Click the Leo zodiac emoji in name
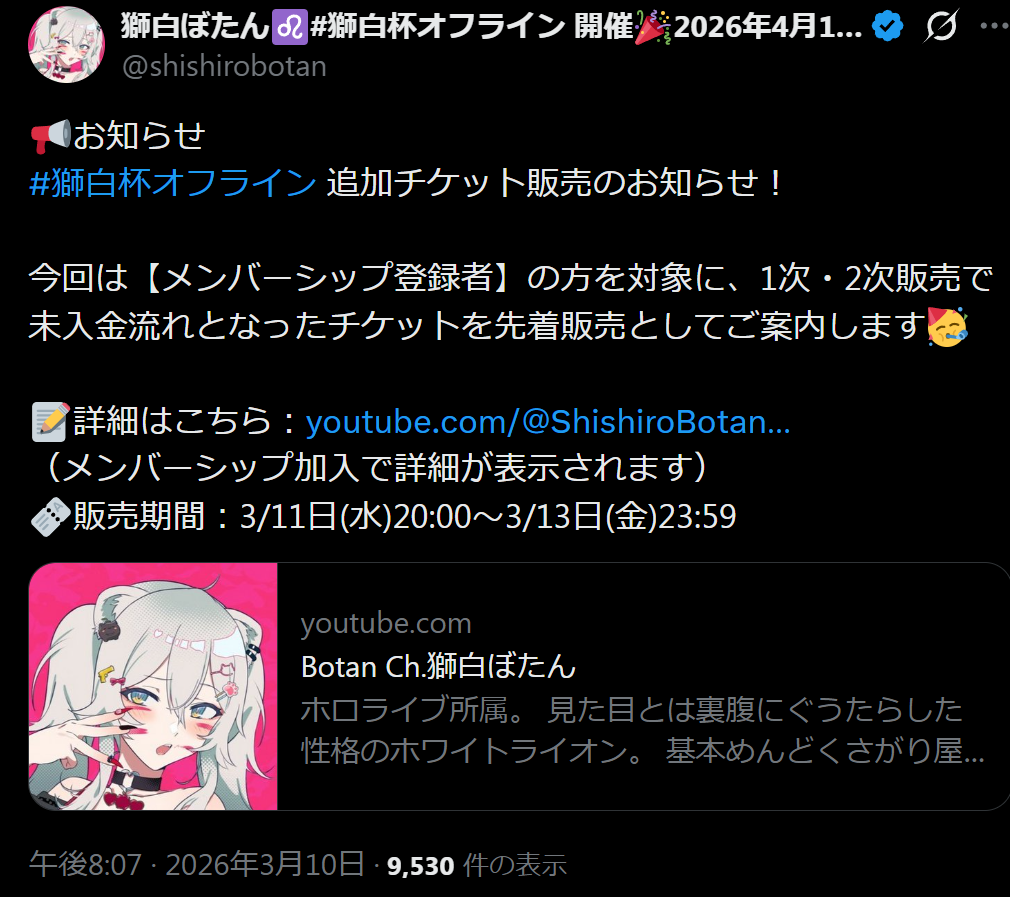The width and height of the screenshot is (1010, 897). point(289,28)
